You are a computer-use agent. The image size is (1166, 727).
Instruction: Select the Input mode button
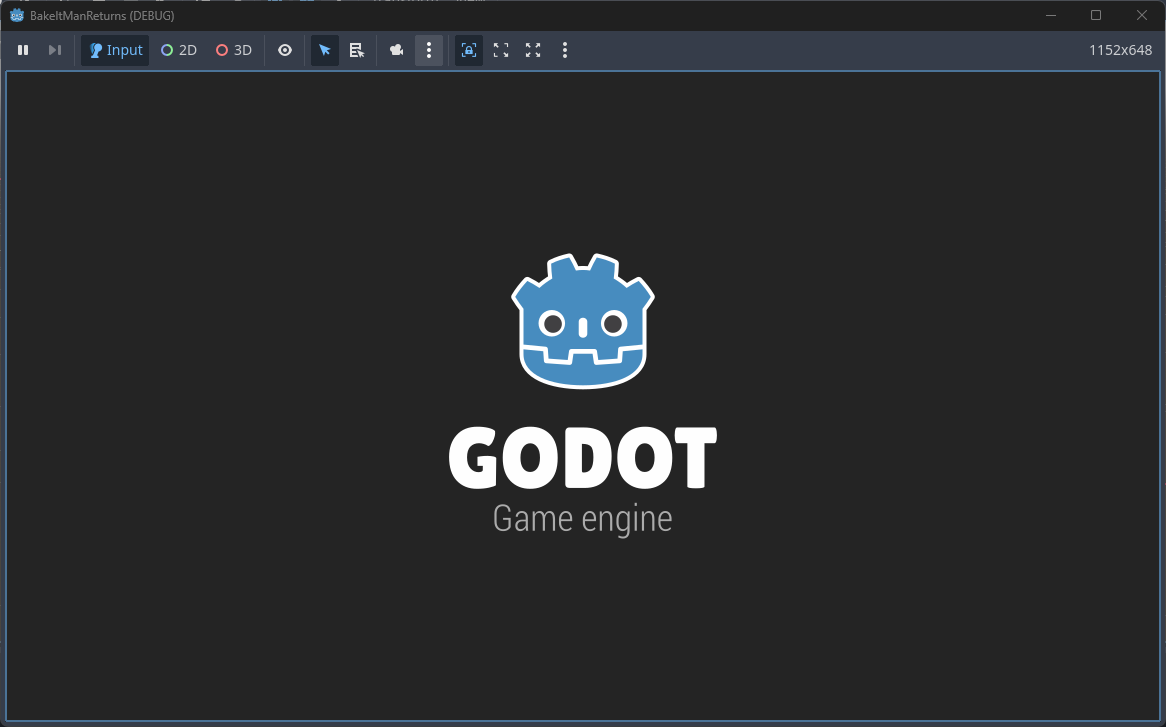[115, 50]
